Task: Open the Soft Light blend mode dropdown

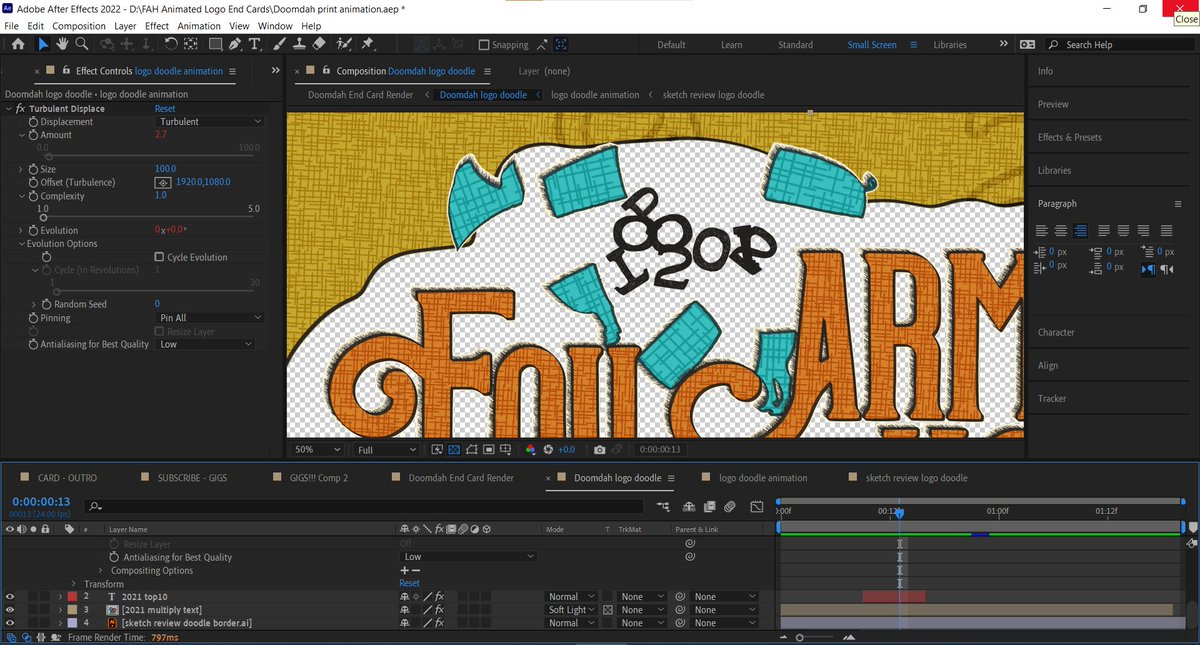Action: (572, 610)
